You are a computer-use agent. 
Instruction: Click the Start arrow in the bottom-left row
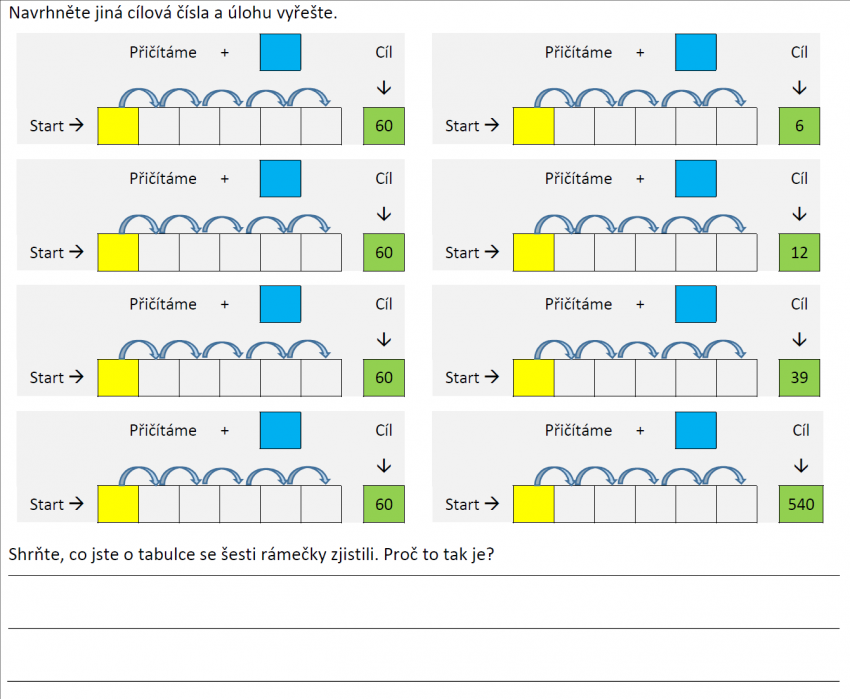coord(76,504)
